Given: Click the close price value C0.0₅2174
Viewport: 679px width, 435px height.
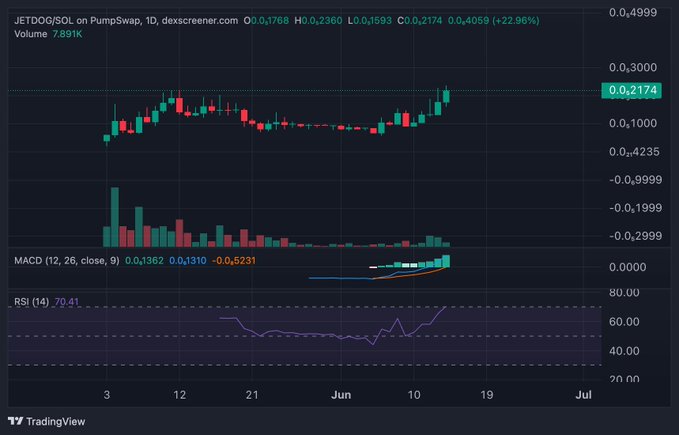Looking at the screenshot, I should tap(420, 20).
